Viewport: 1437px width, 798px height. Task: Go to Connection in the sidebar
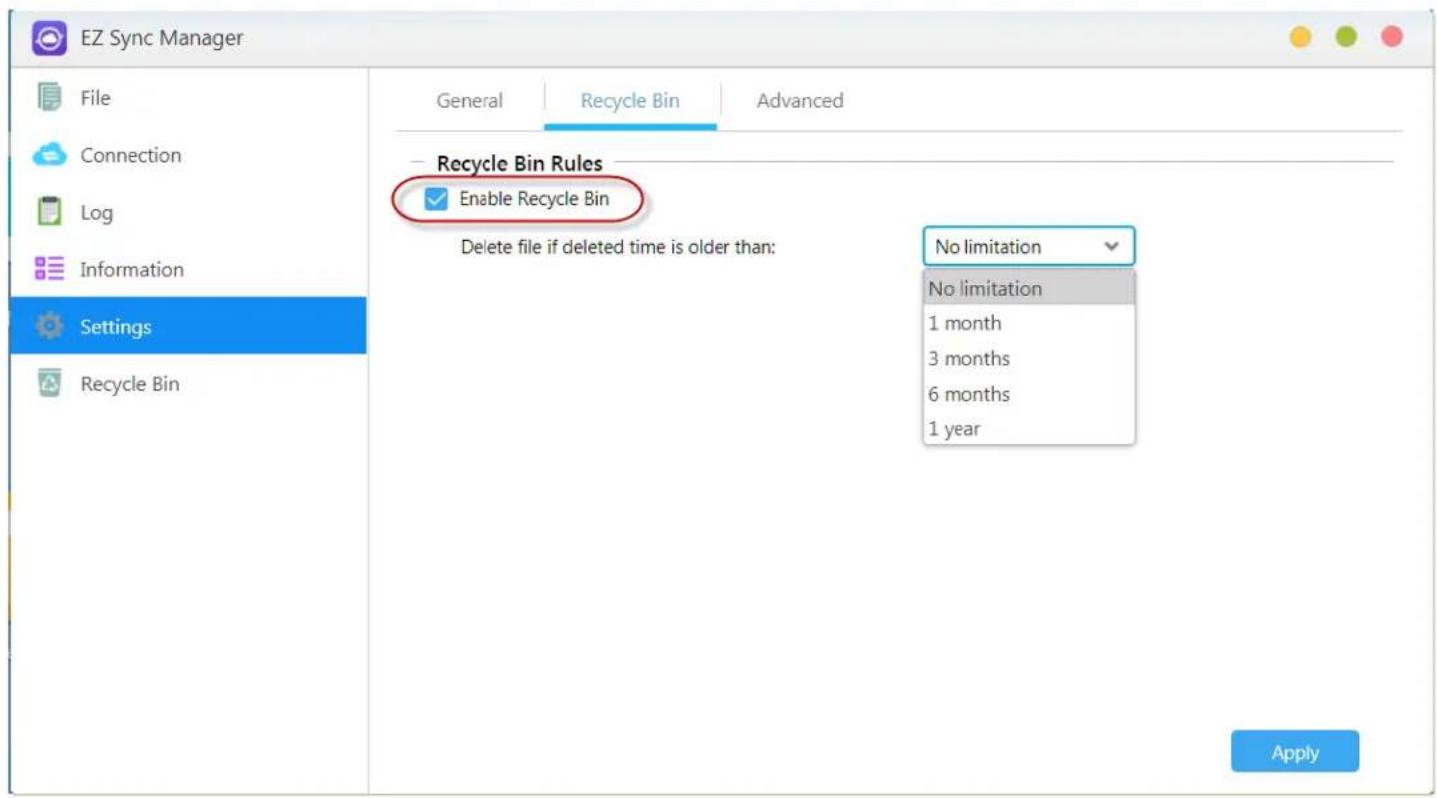coord(188,155)
